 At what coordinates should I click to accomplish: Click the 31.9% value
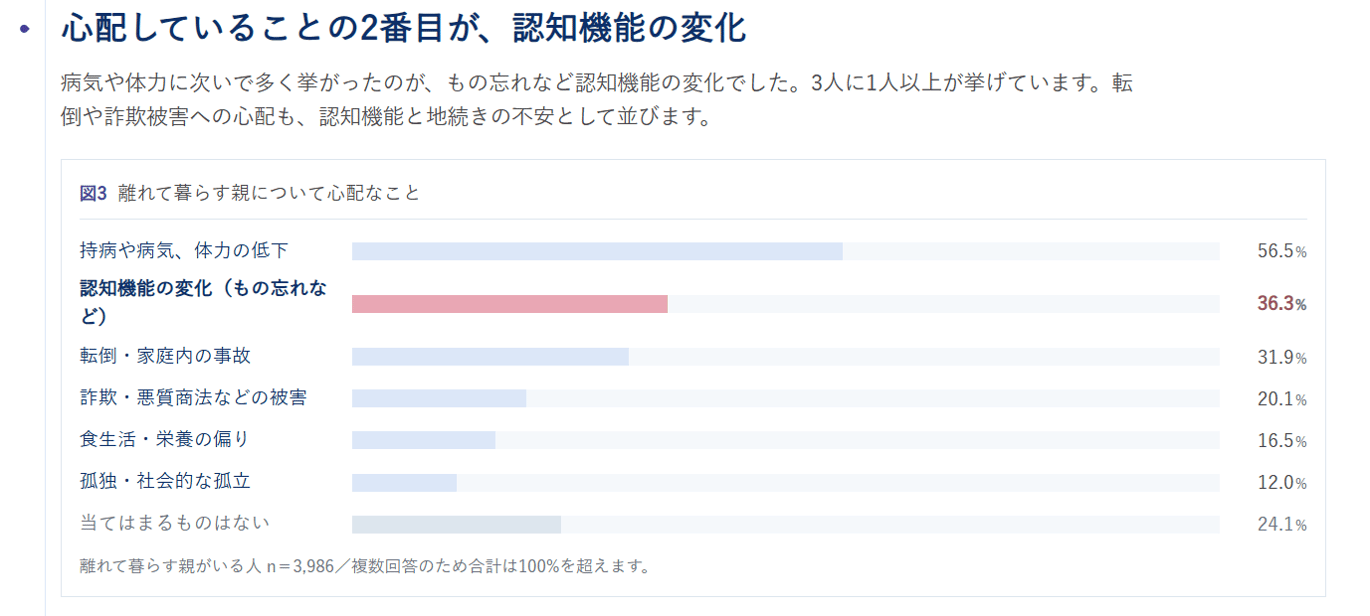(1282, 357)
